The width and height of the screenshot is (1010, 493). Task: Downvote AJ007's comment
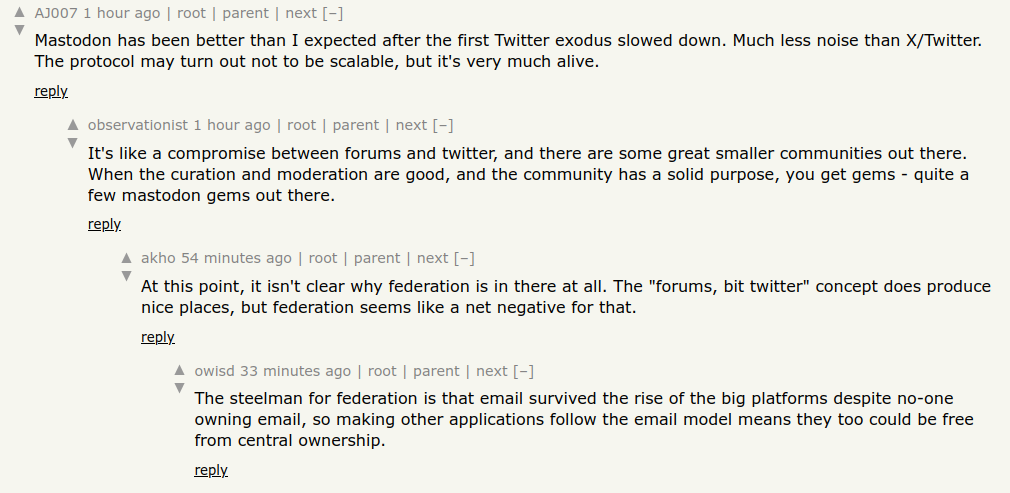(x=19, y=30)
